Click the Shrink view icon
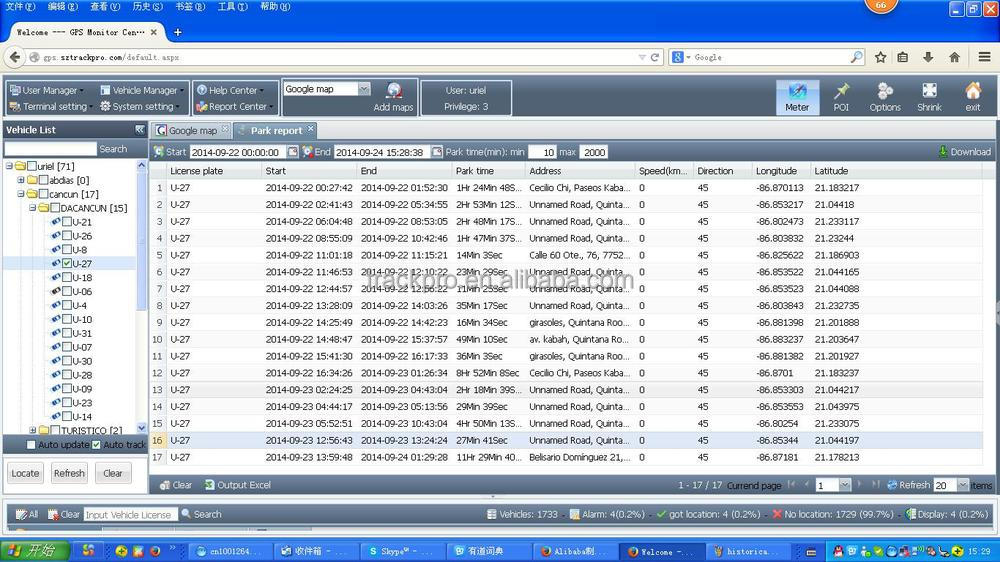This screenshot has height=562, width=1000. coord(929,97)
